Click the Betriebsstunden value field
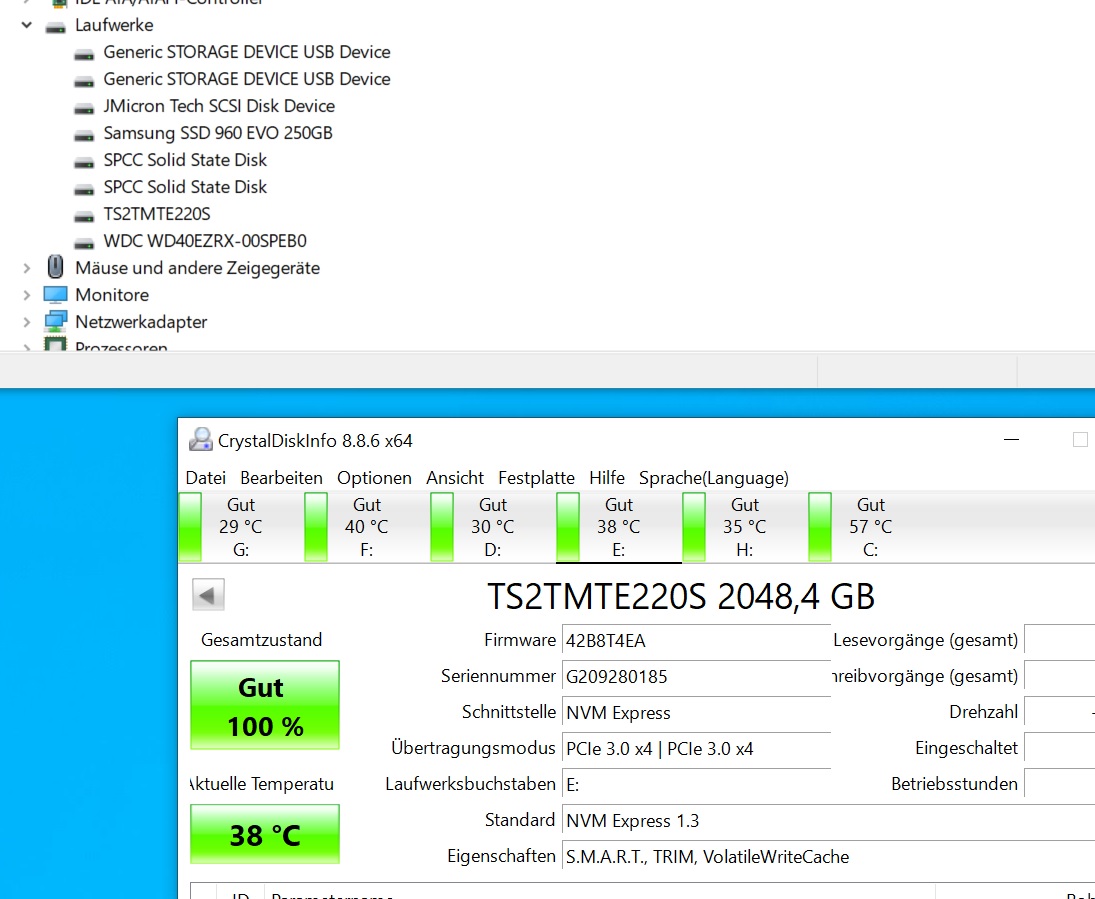This screenshot has width=1095, height=899. pos(1059,784)
